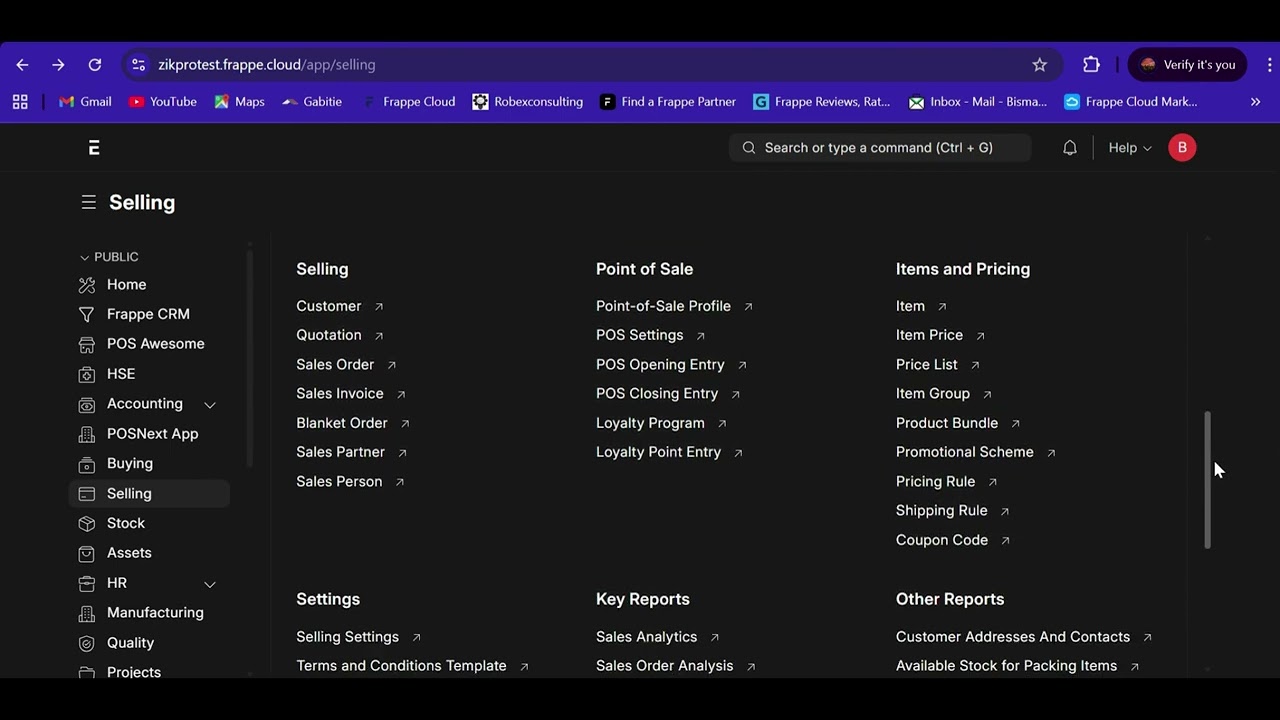Click the POS Awesome sidebar icon

(87, 344)
